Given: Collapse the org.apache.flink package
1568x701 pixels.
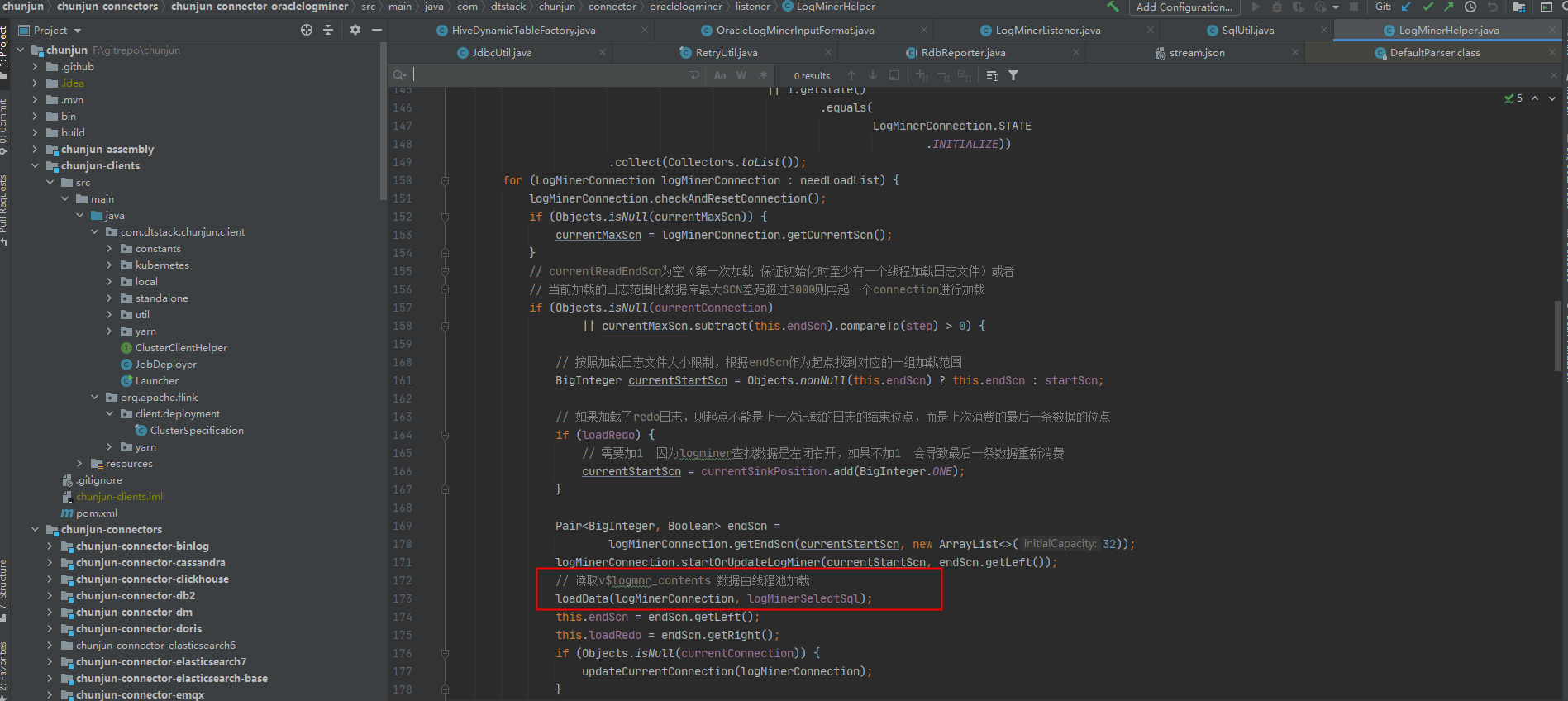Looking at the screenshot, I should click(x=94, y=398).
